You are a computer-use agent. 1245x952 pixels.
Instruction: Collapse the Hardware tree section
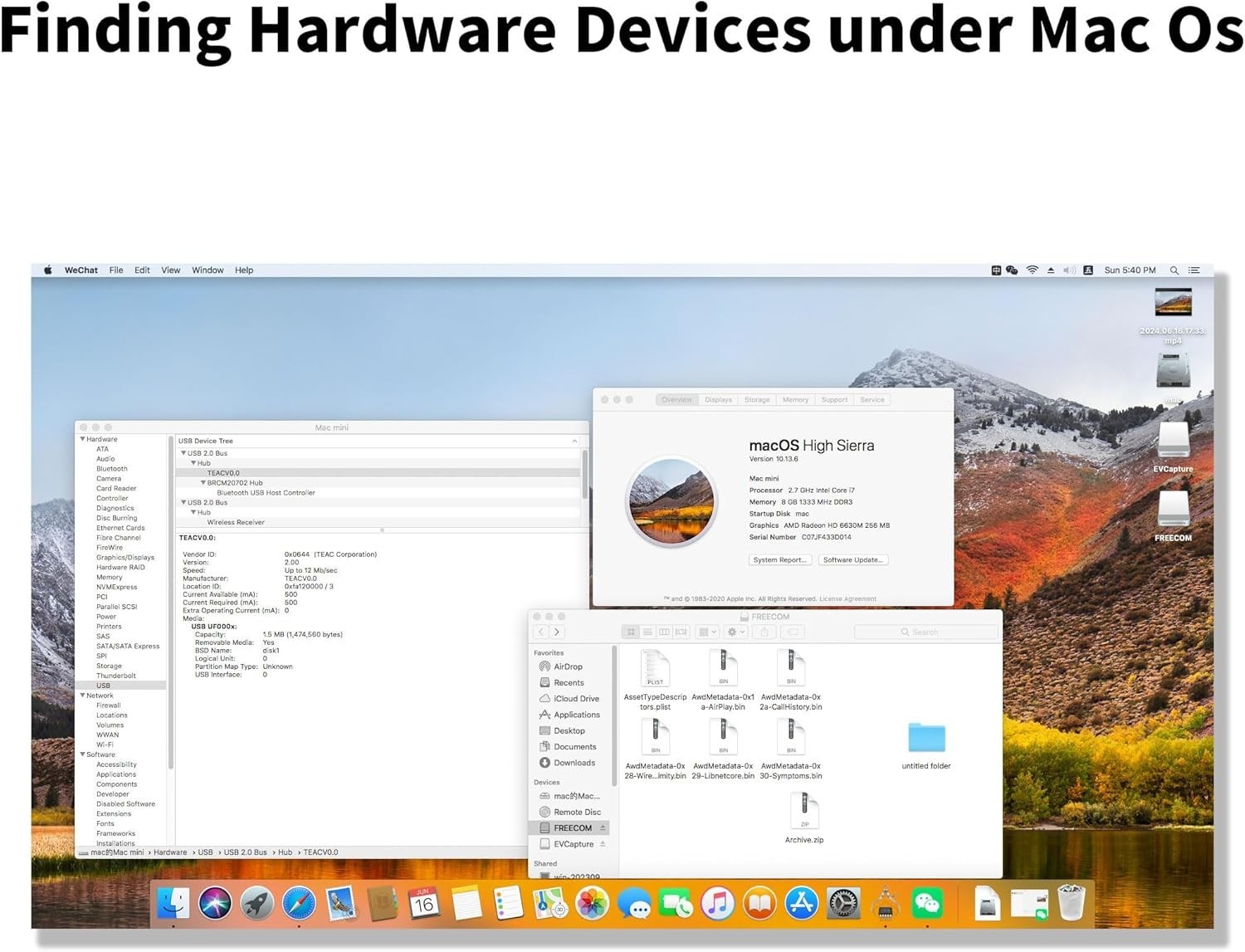(82, 439)
